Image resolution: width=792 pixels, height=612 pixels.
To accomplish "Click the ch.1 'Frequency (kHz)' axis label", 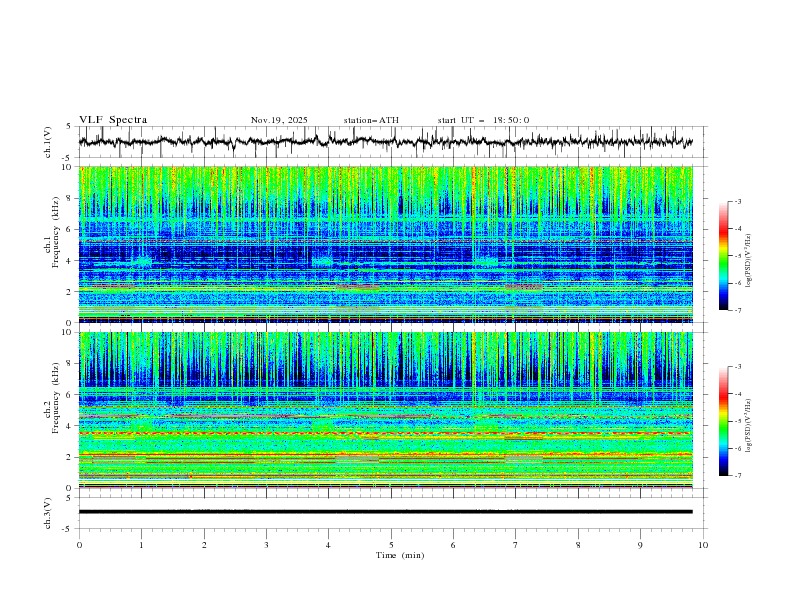I will coord(55,230).
